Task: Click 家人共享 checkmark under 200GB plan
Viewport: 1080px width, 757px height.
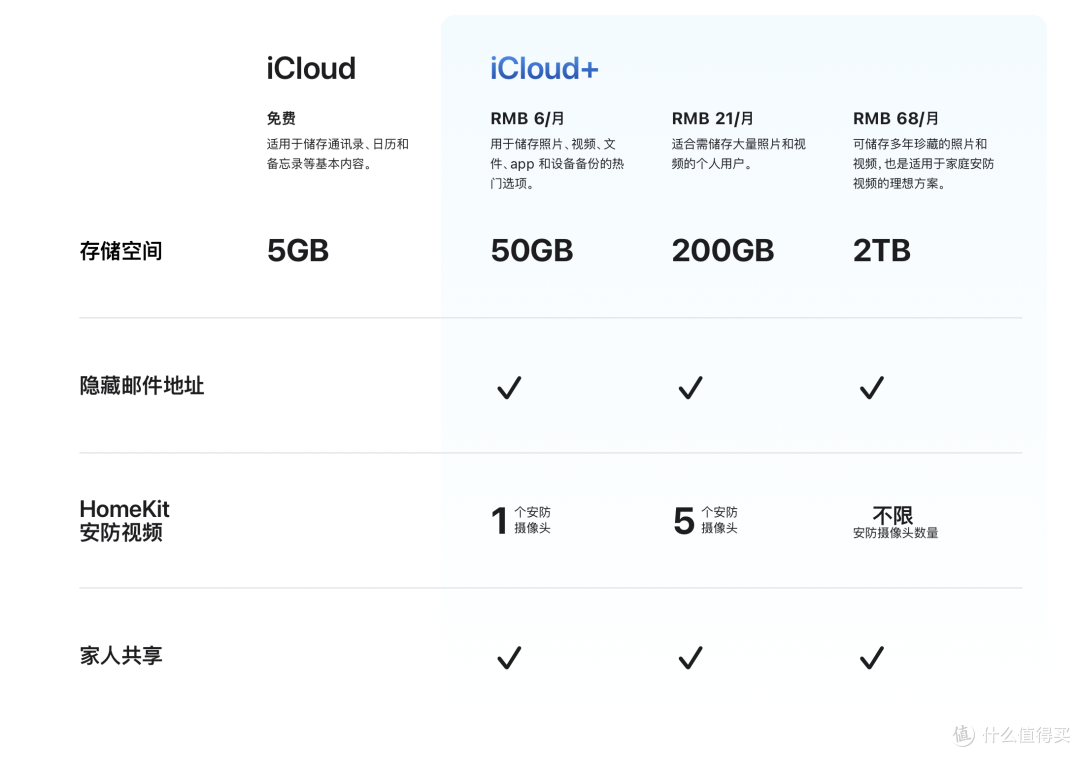Action: [x=690, y=657]
